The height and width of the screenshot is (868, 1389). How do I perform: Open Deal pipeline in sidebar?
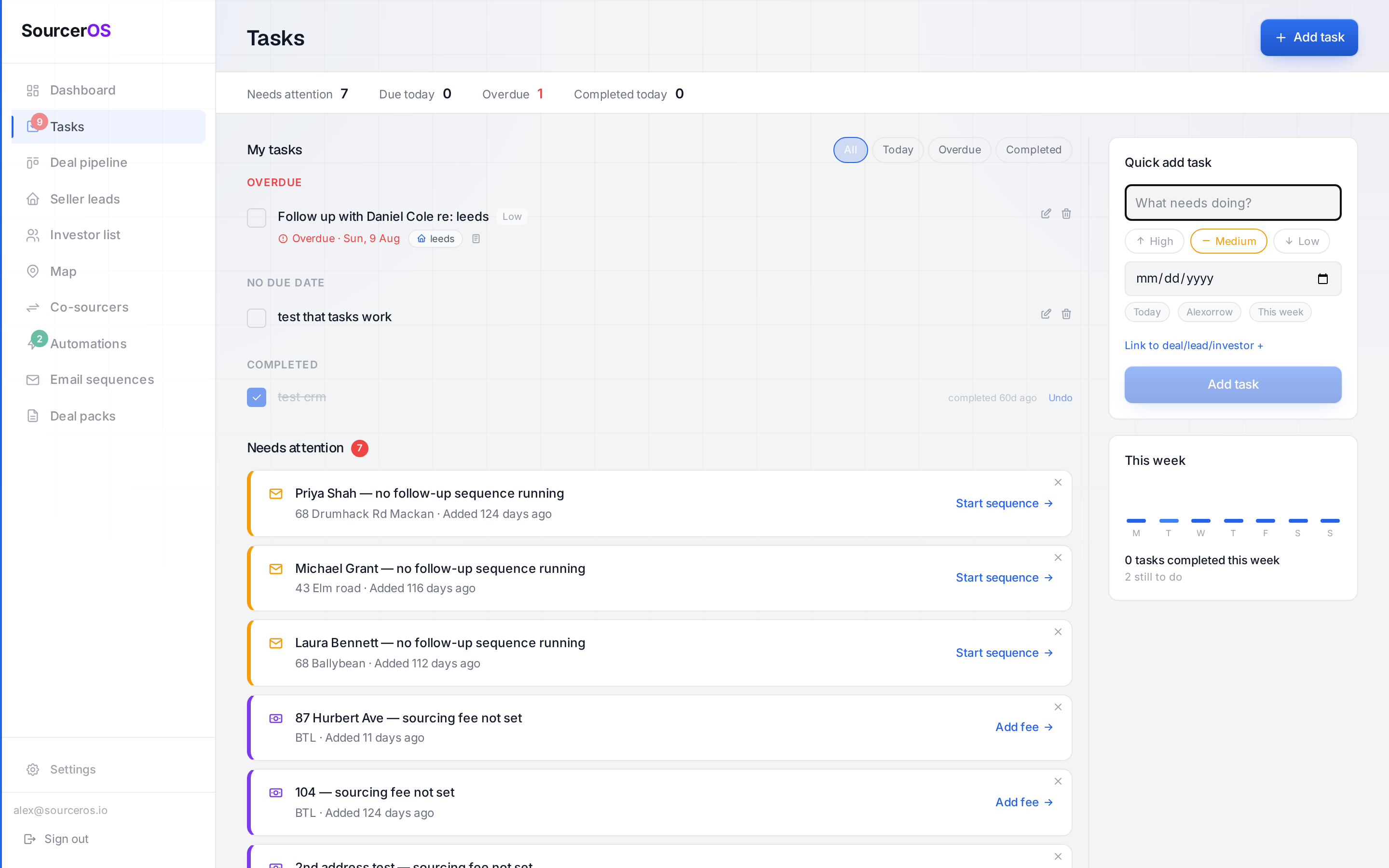tap(109, 163)
